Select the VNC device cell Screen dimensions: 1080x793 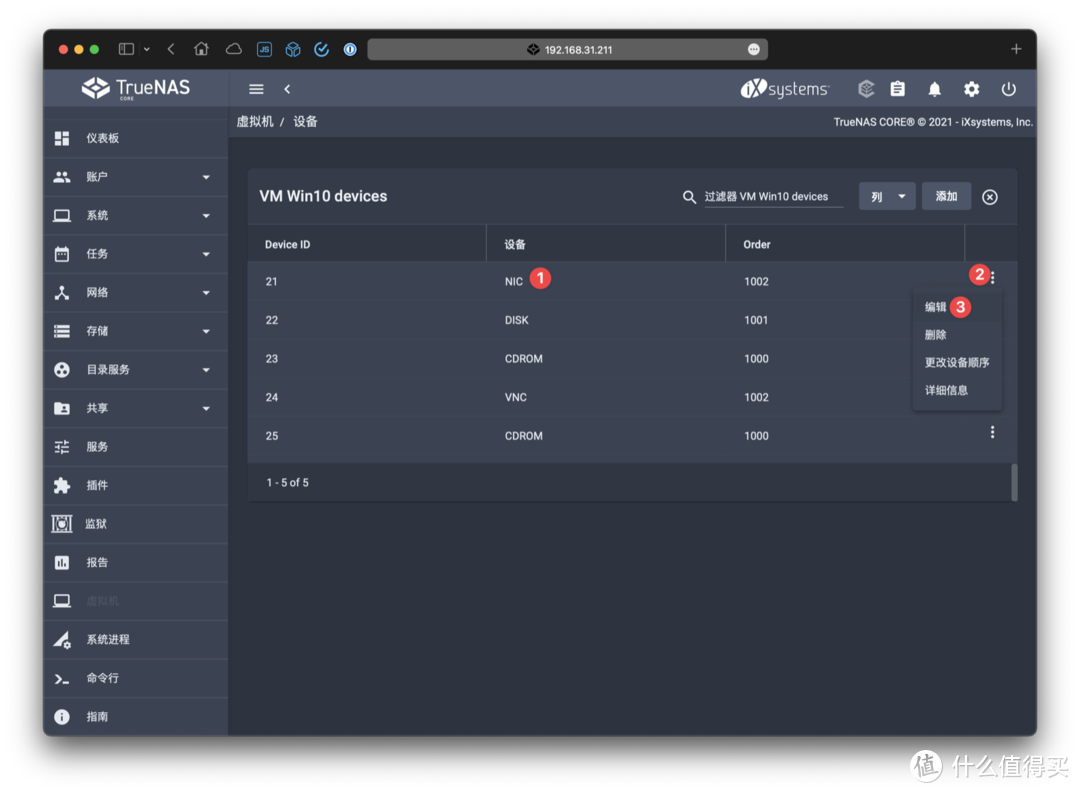[x=515, y=398]
